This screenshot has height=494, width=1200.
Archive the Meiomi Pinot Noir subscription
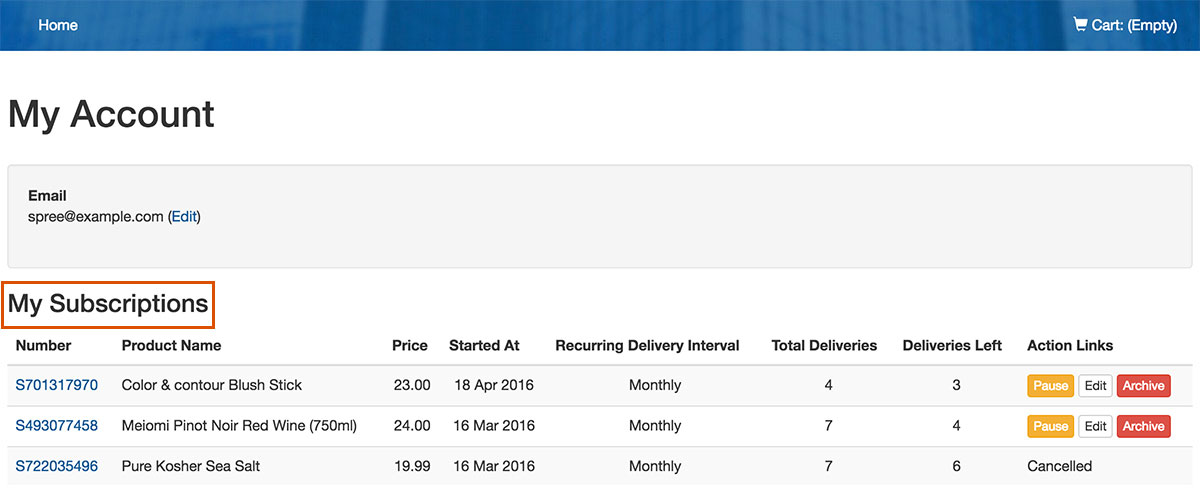point(1143,426)
